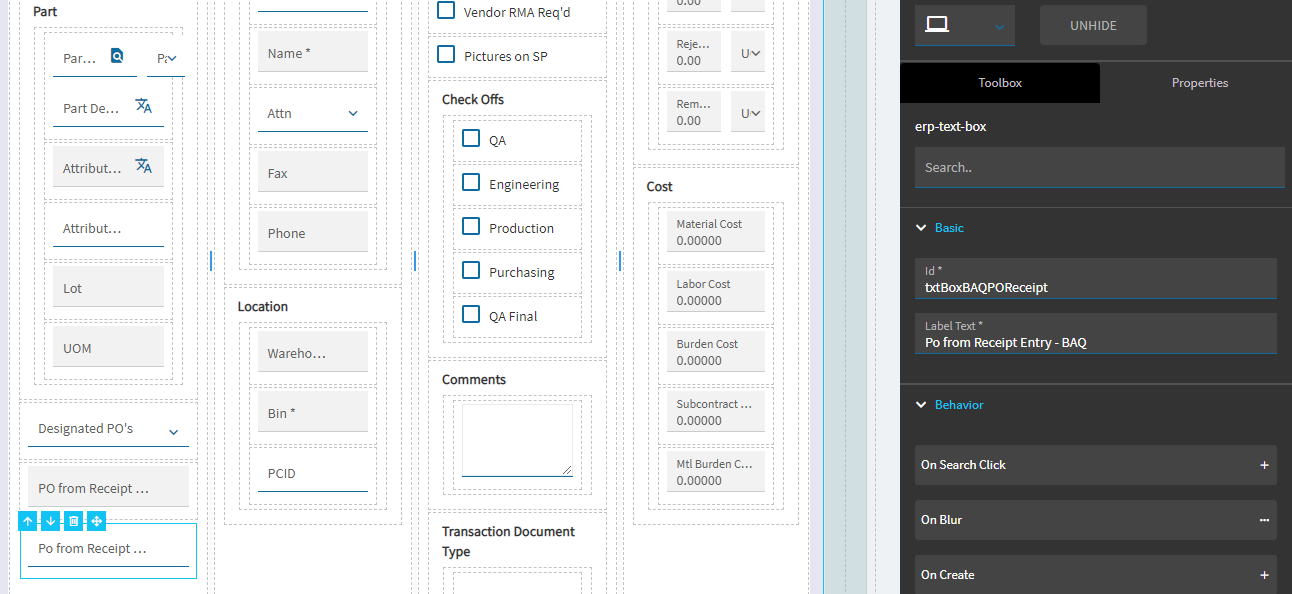
Task: Click the delete trash icon on selected control
Action: pyautogui.click(x=74, y=521)
